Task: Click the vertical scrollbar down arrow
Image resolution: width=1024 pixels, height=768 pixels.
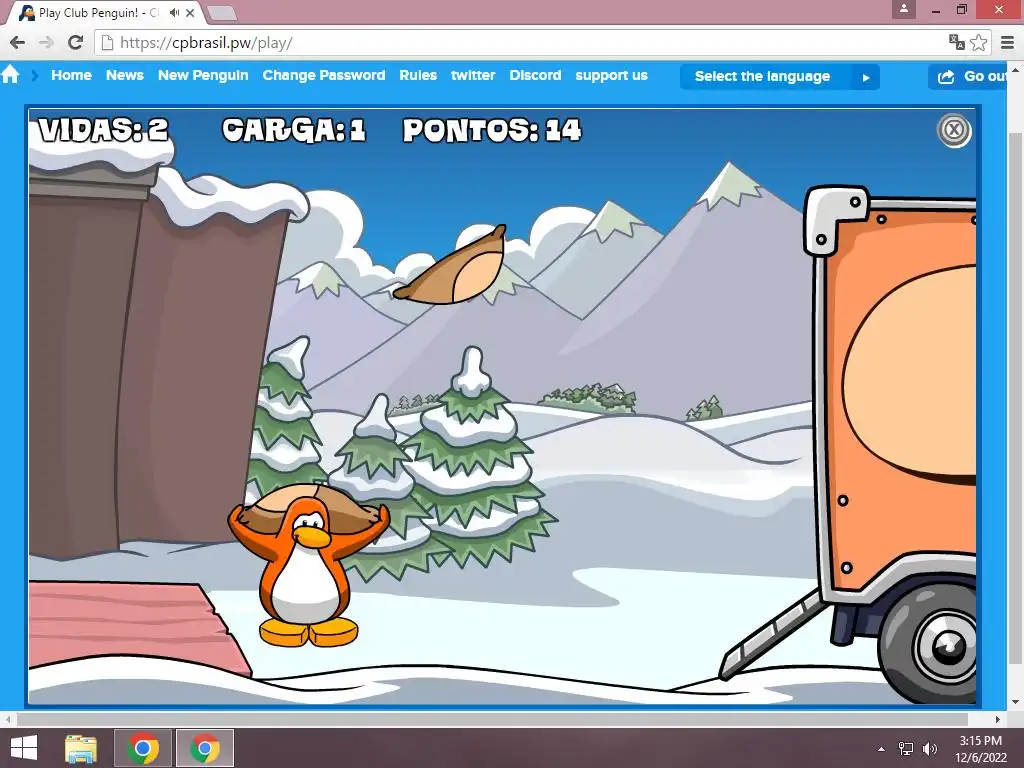Action: pos(1014,703)
